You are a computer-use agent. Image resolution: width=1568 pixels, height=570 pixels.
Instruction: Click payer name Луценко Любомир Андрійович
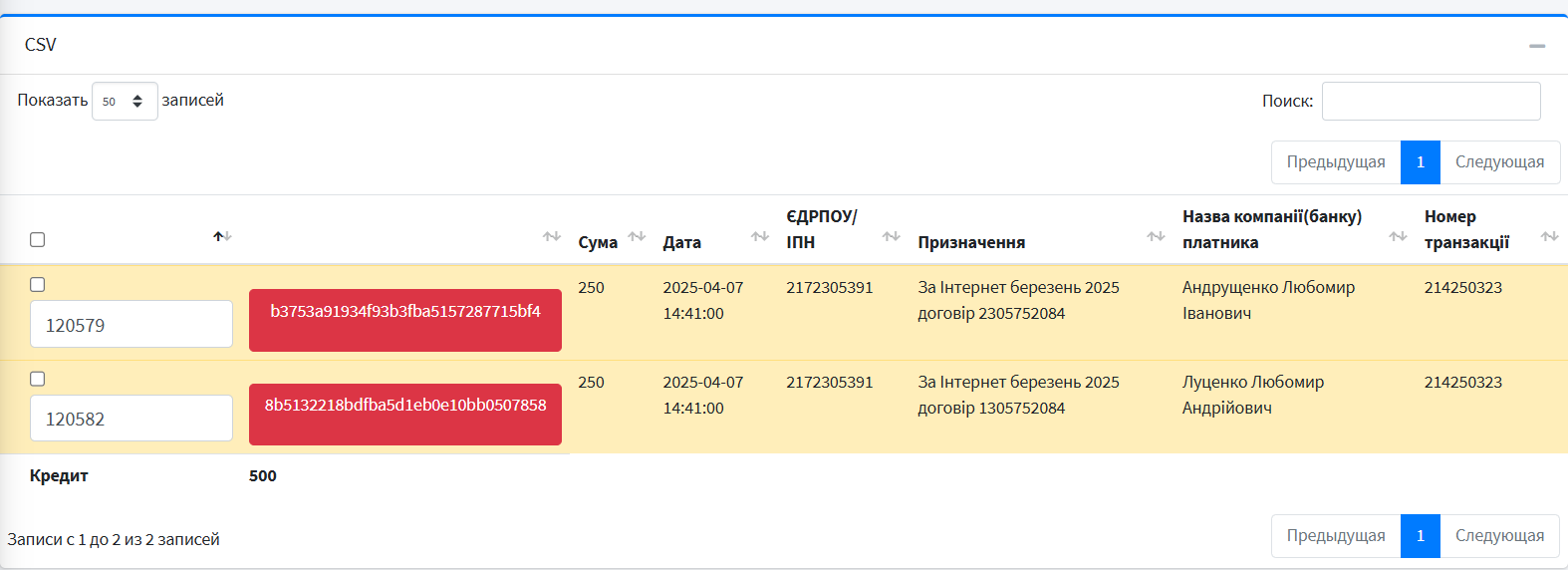click(x=1253, y=395)
